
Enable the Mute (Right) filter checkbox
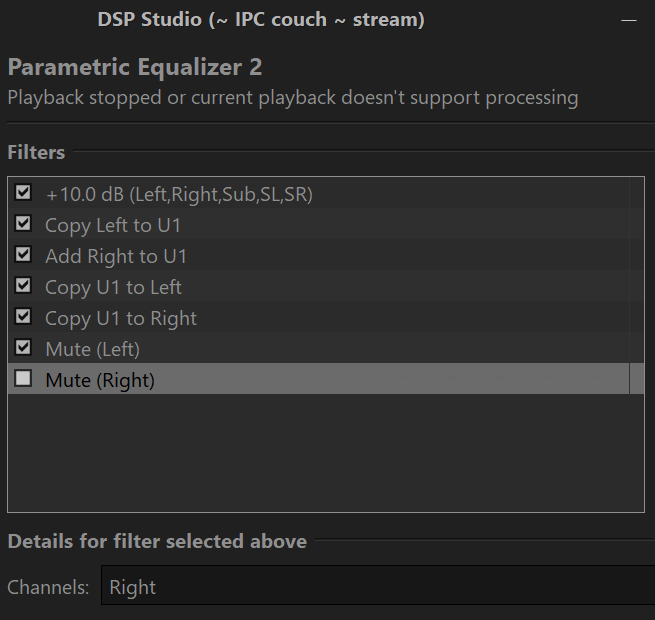[x=23, y=378]
